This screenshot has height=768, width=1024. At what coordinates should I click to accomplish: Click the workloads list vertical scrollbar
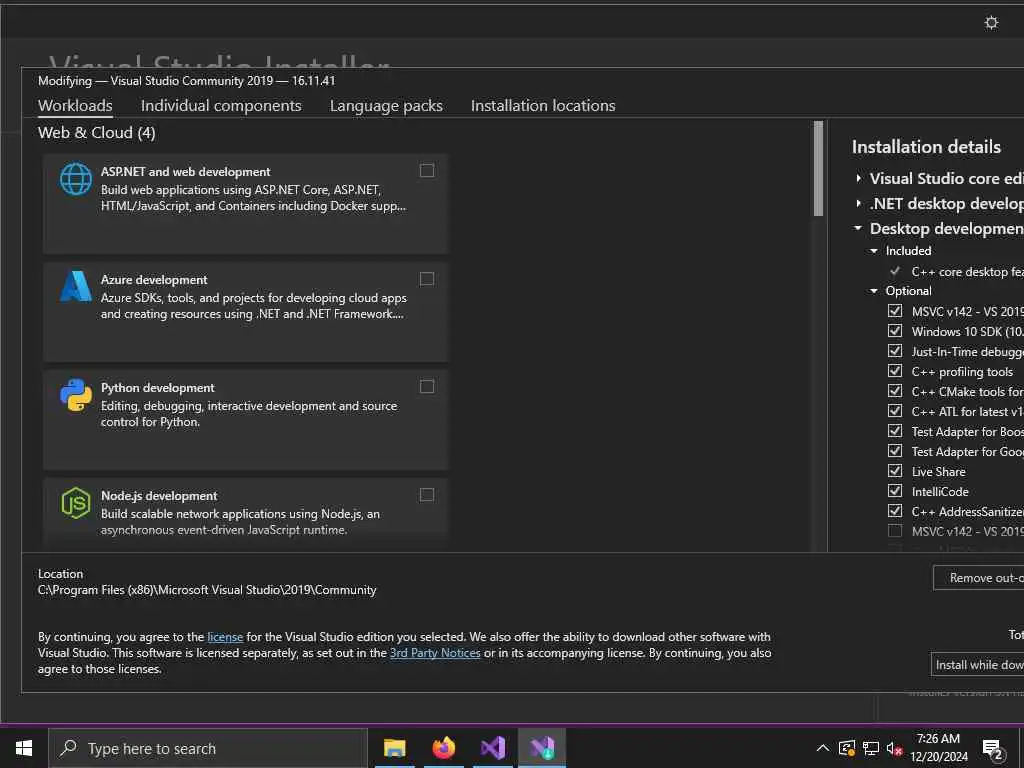pyautogui.click(x=818, y=168)
